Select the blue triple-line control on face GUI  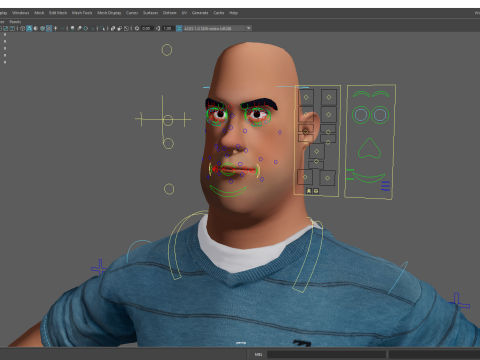tap(386, 186)
